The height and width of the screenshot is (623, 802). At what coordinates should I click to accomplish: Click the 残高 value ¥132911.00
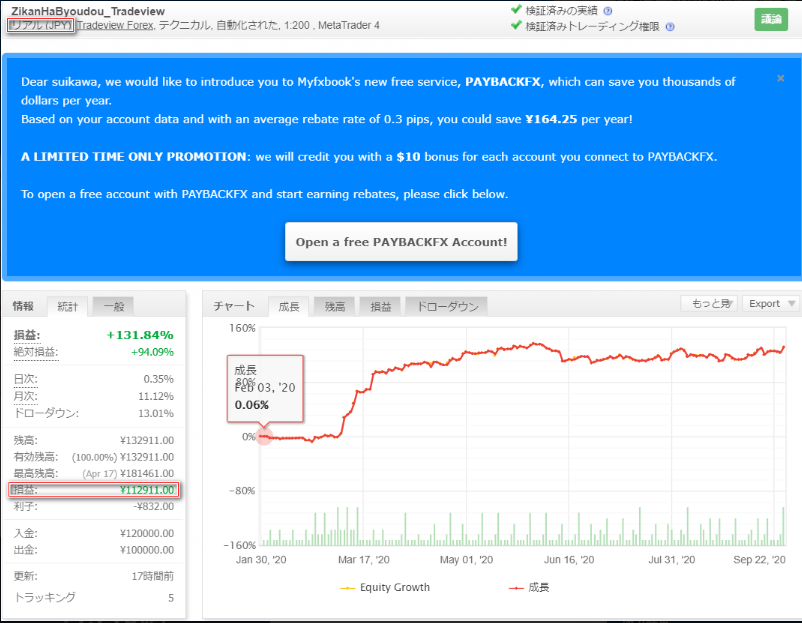(x=147, y=440)
